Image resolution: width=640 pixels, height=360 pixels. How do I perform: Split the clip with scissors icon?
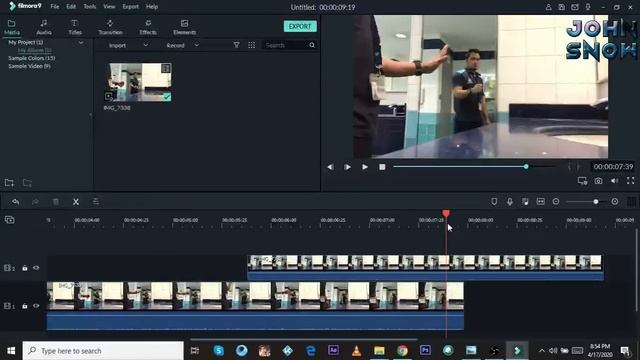[x=76, y=201]
